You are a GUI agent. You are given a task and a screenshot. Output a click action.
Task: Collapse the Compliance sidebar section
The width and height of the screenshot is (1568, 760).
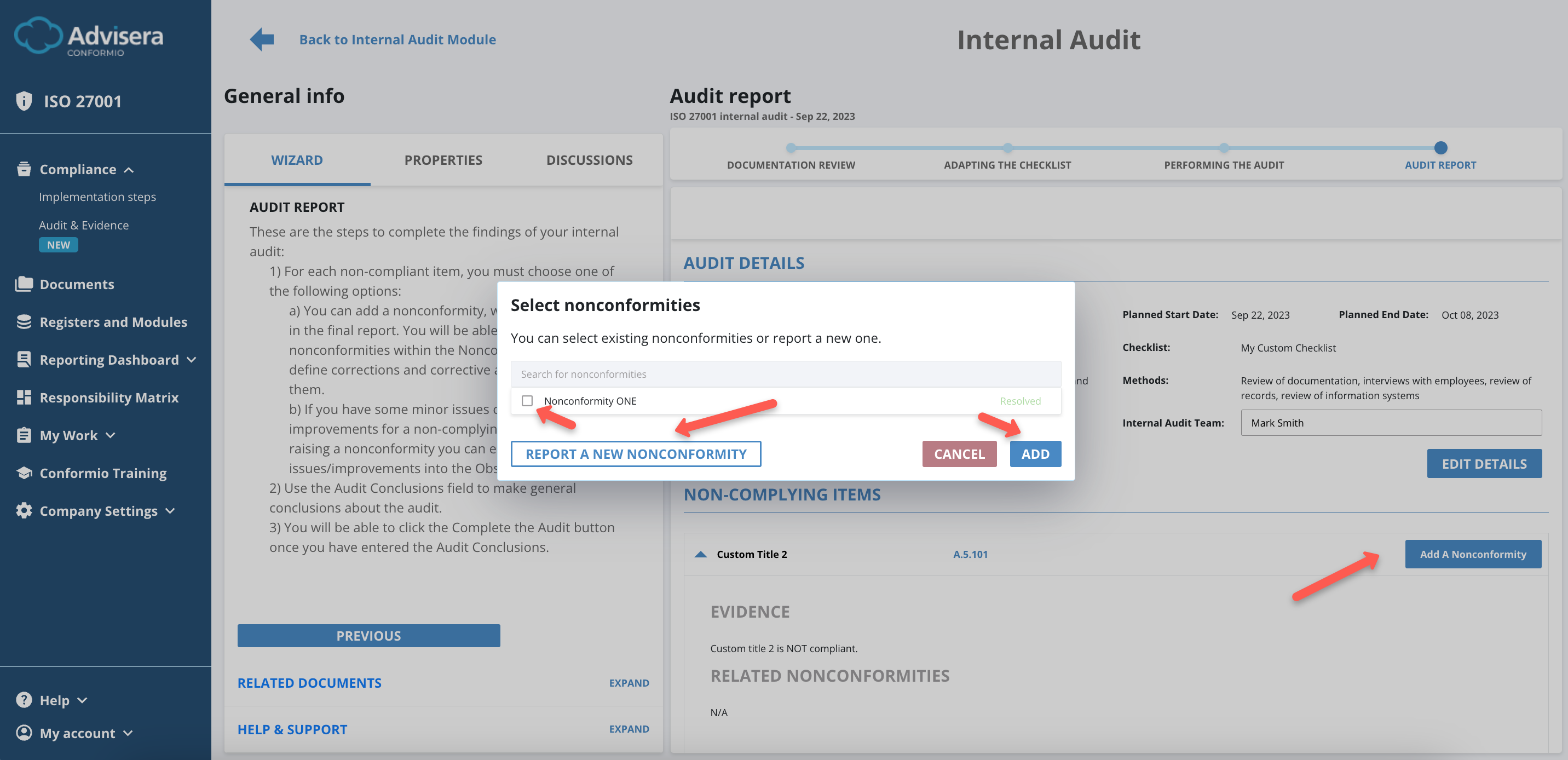click(129, 169)
